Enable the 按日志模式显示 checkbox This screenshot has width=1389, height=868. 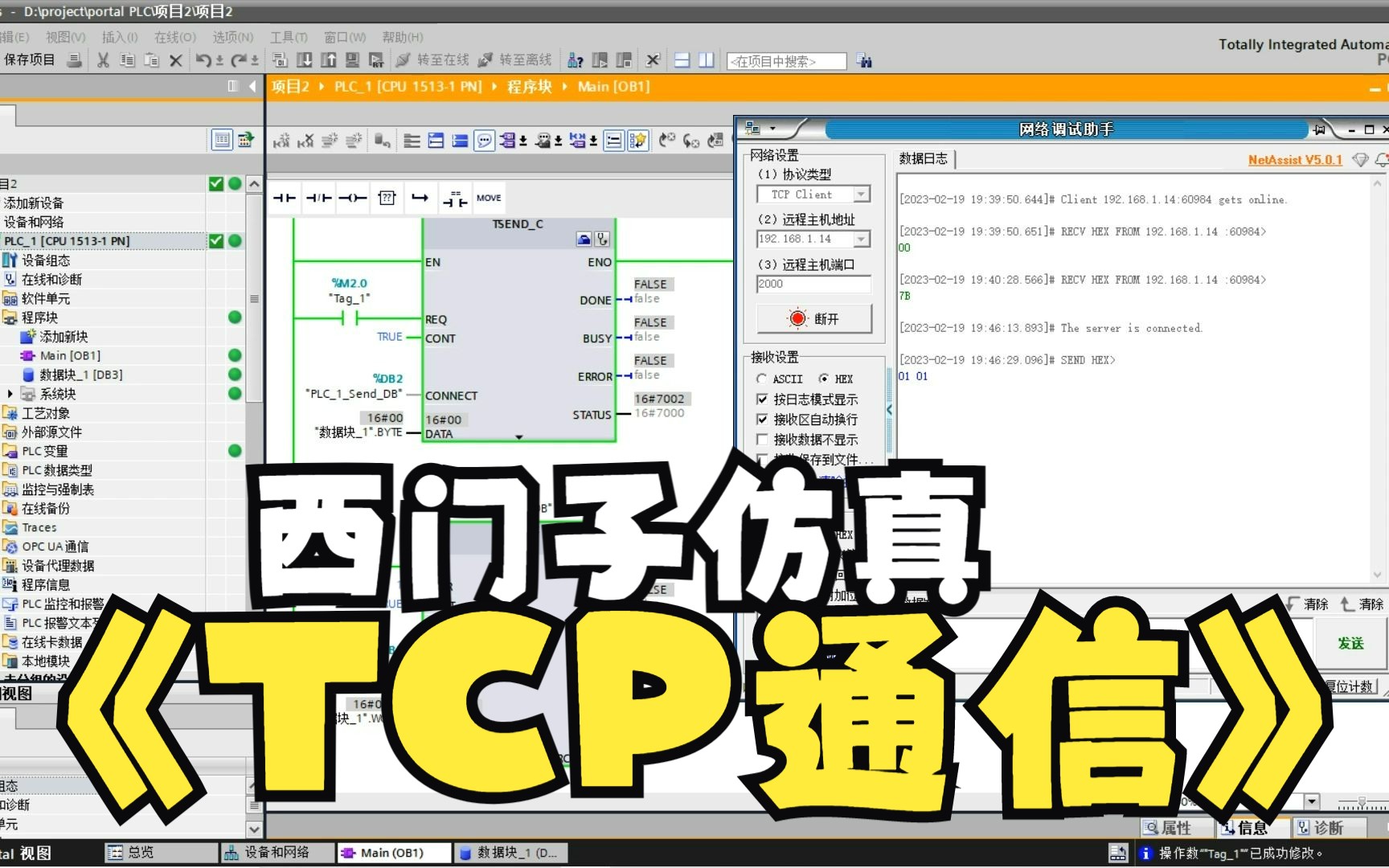tap(762, 399)
